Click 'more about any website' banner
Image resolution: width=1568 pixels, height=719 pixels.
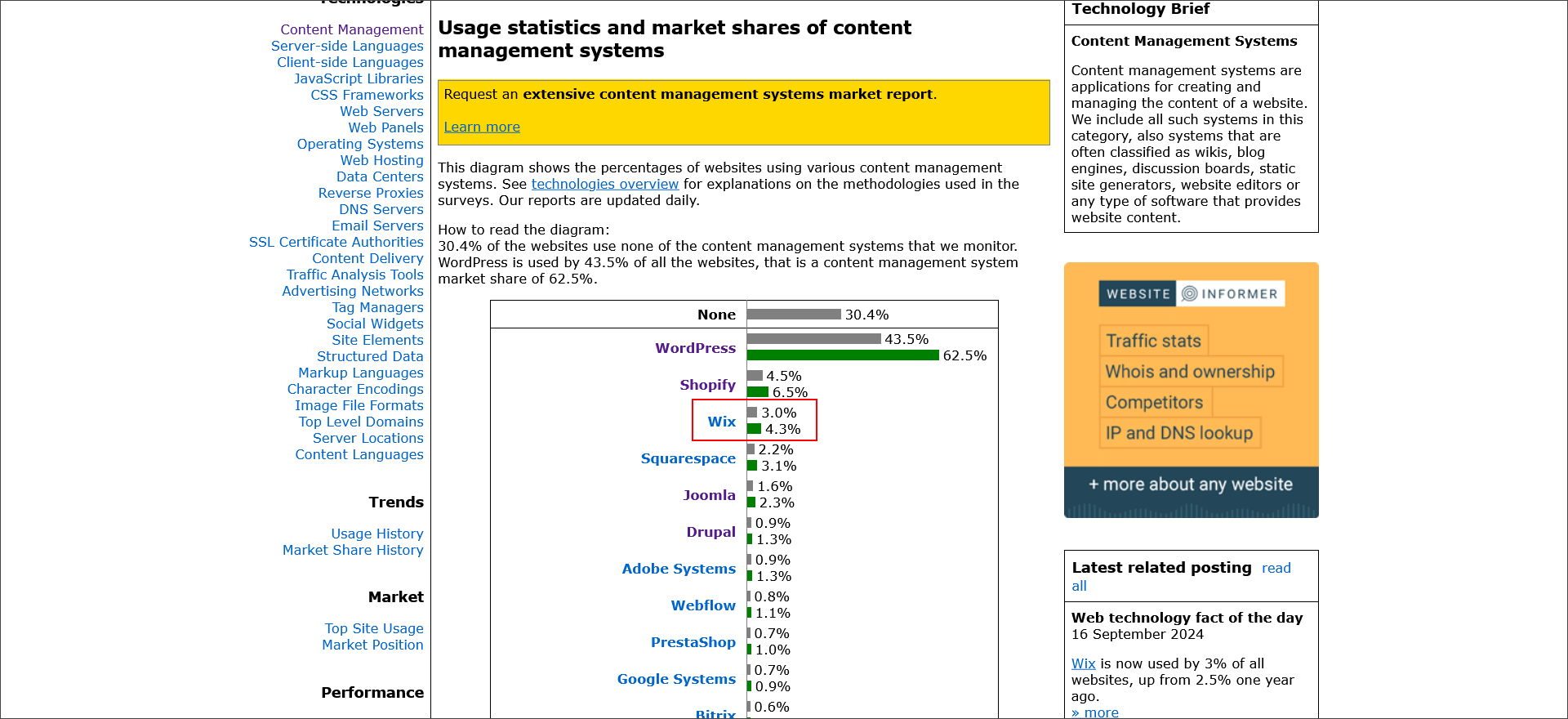1191,485
